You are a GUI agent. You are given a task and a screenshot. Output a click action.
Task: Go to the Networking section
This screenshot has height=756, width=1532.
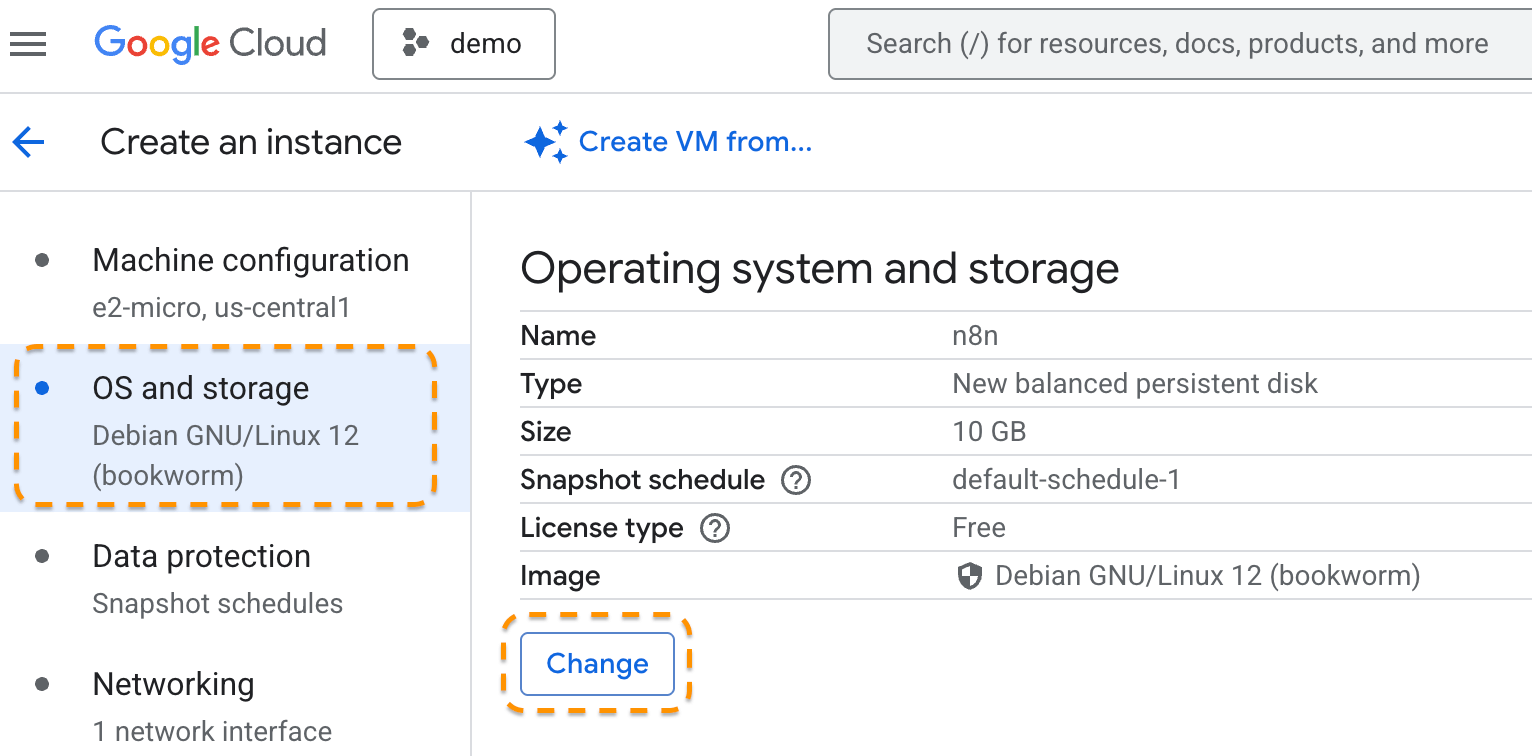click(x=173, y=685)
